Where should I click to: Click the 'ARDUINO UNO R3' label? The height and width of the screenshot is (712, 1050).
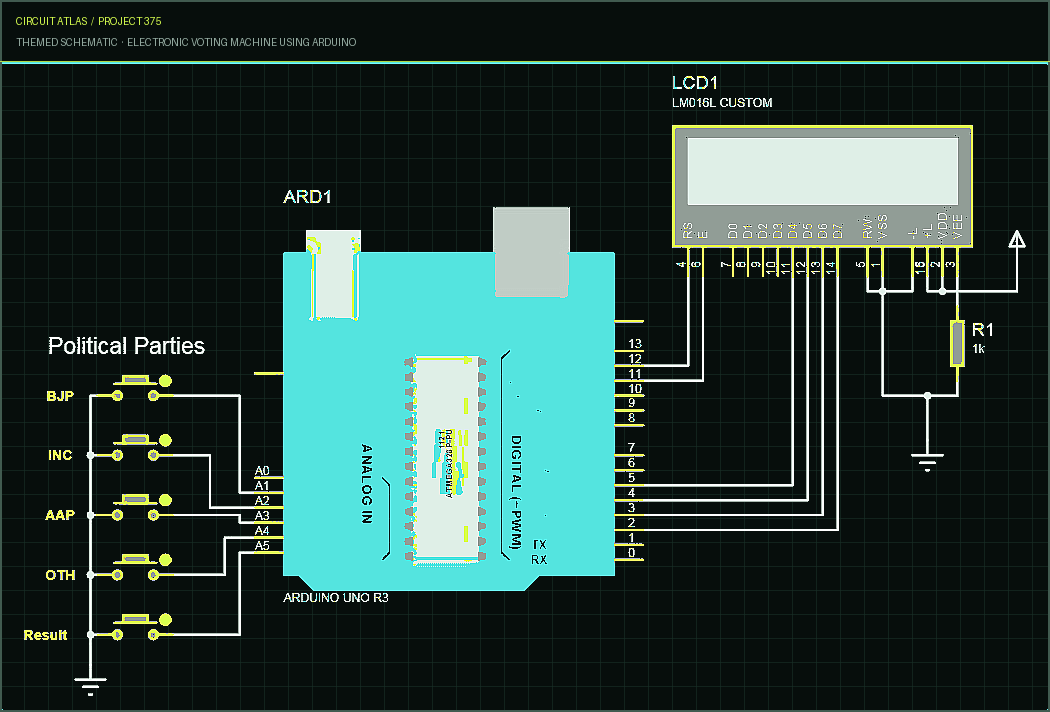click(336, 597)
